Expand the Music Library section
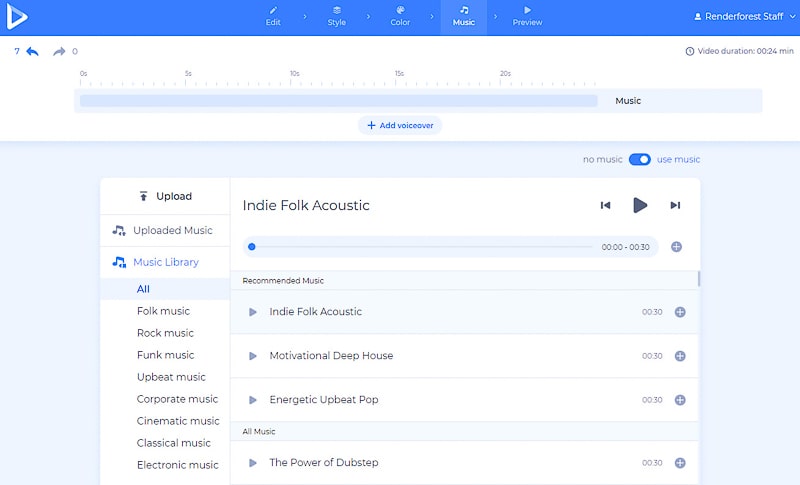Image resolution: width=800 pixels, height=485 pixels. 165,262
